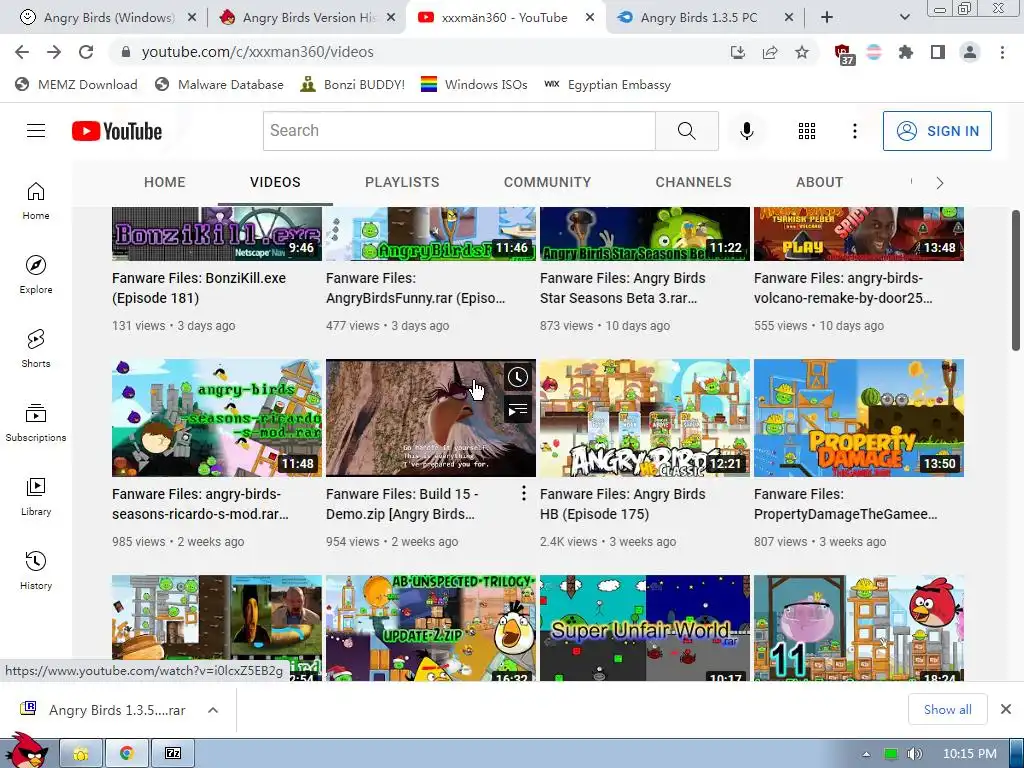Image resolution: width=1024 pixels, height=768 pixels.
Task: Open Shorts in the sidebar
Action: pos(36,349)
